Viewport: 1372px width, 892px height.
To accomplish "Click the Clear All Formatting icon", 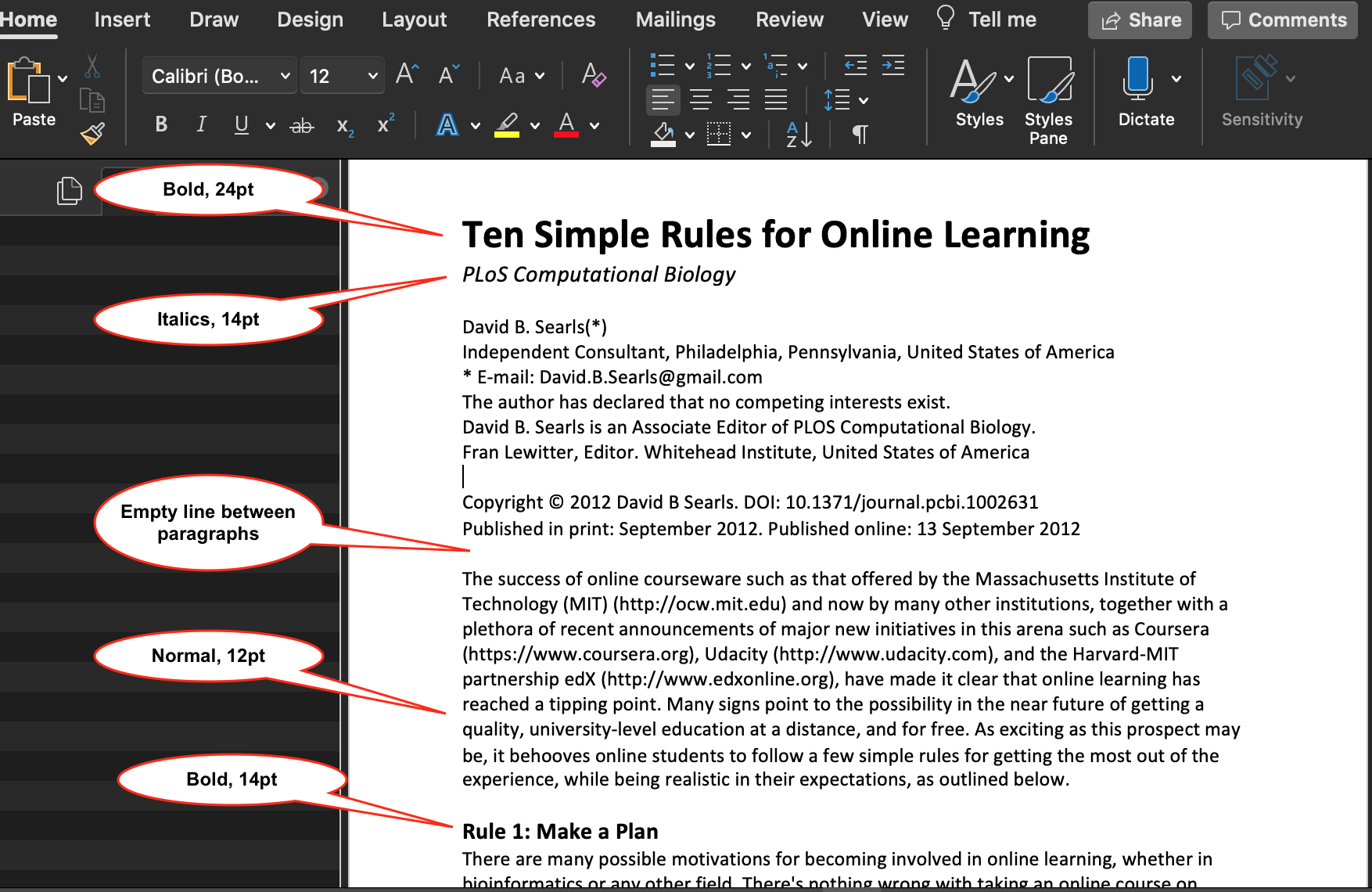I will pyautogui.click(x=594, y=75).
